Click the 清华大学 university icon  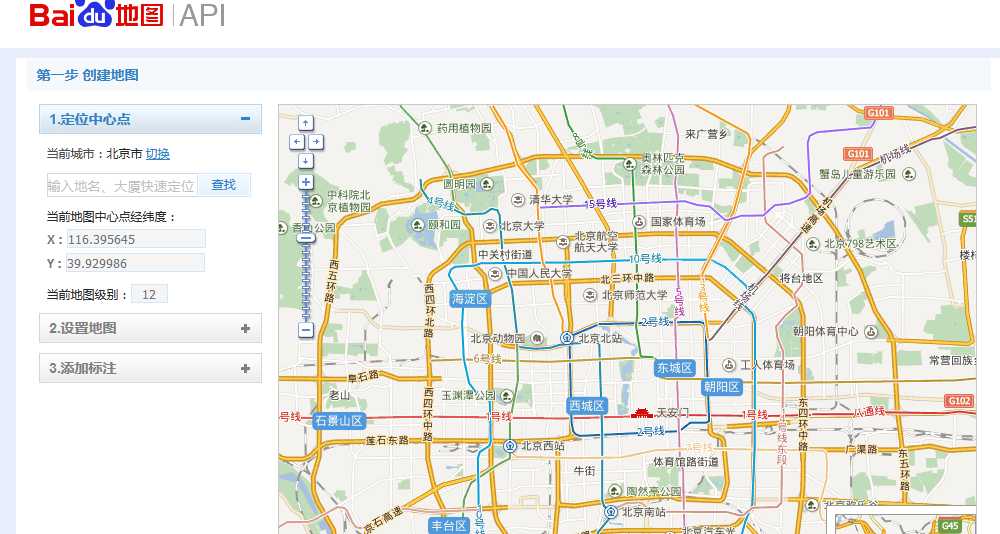click(x=518, y=200)
